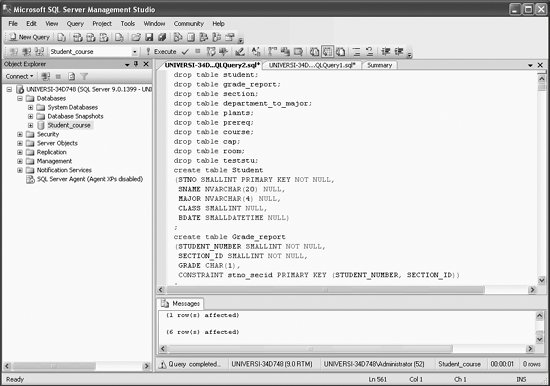The width and height of the screenshot is (550, 386).
Task: Open the Query menu
Action: [75, 24]
